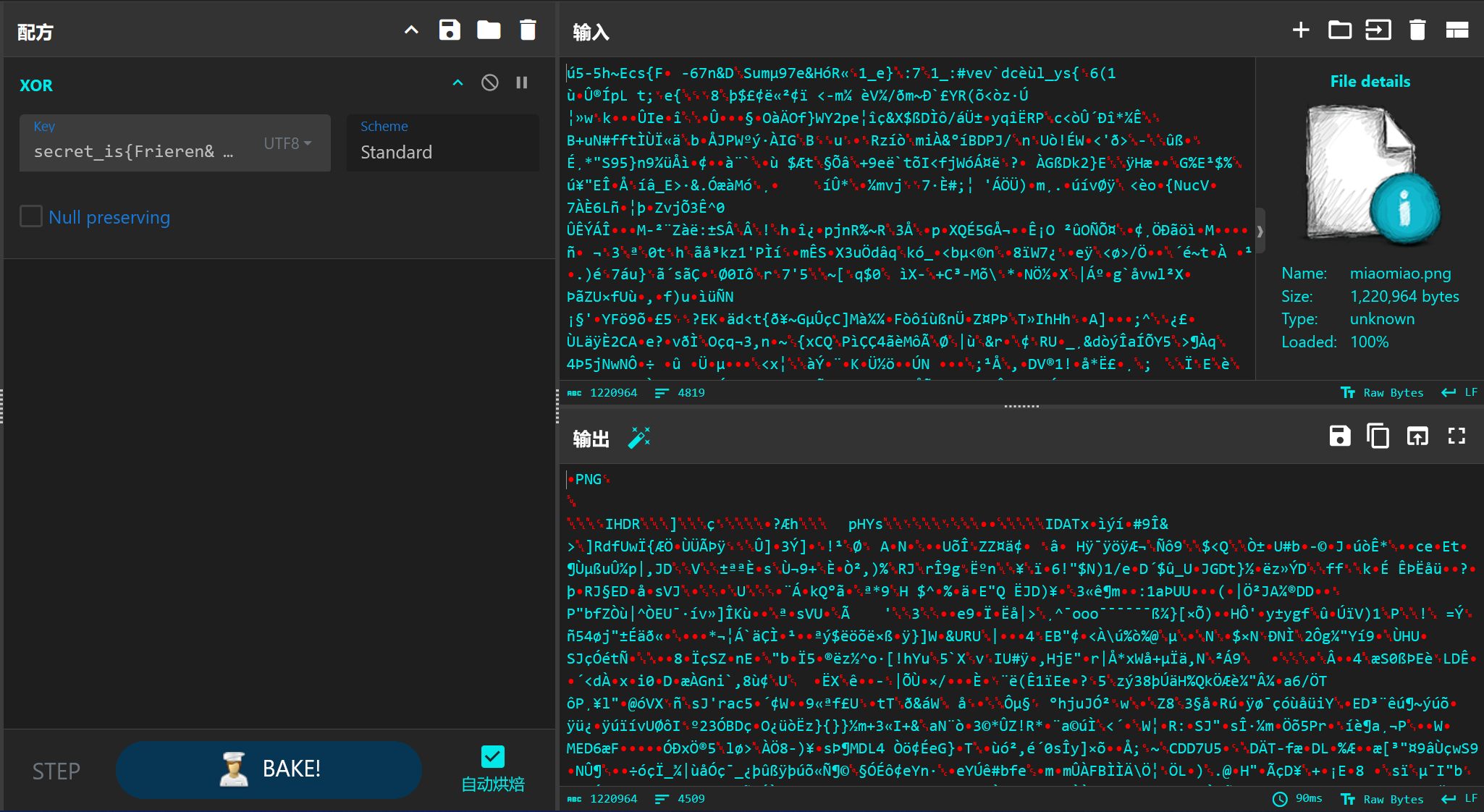Open a file as input
The height and width of the screenshot is (812, 1484).
(x=1378, y=30)
